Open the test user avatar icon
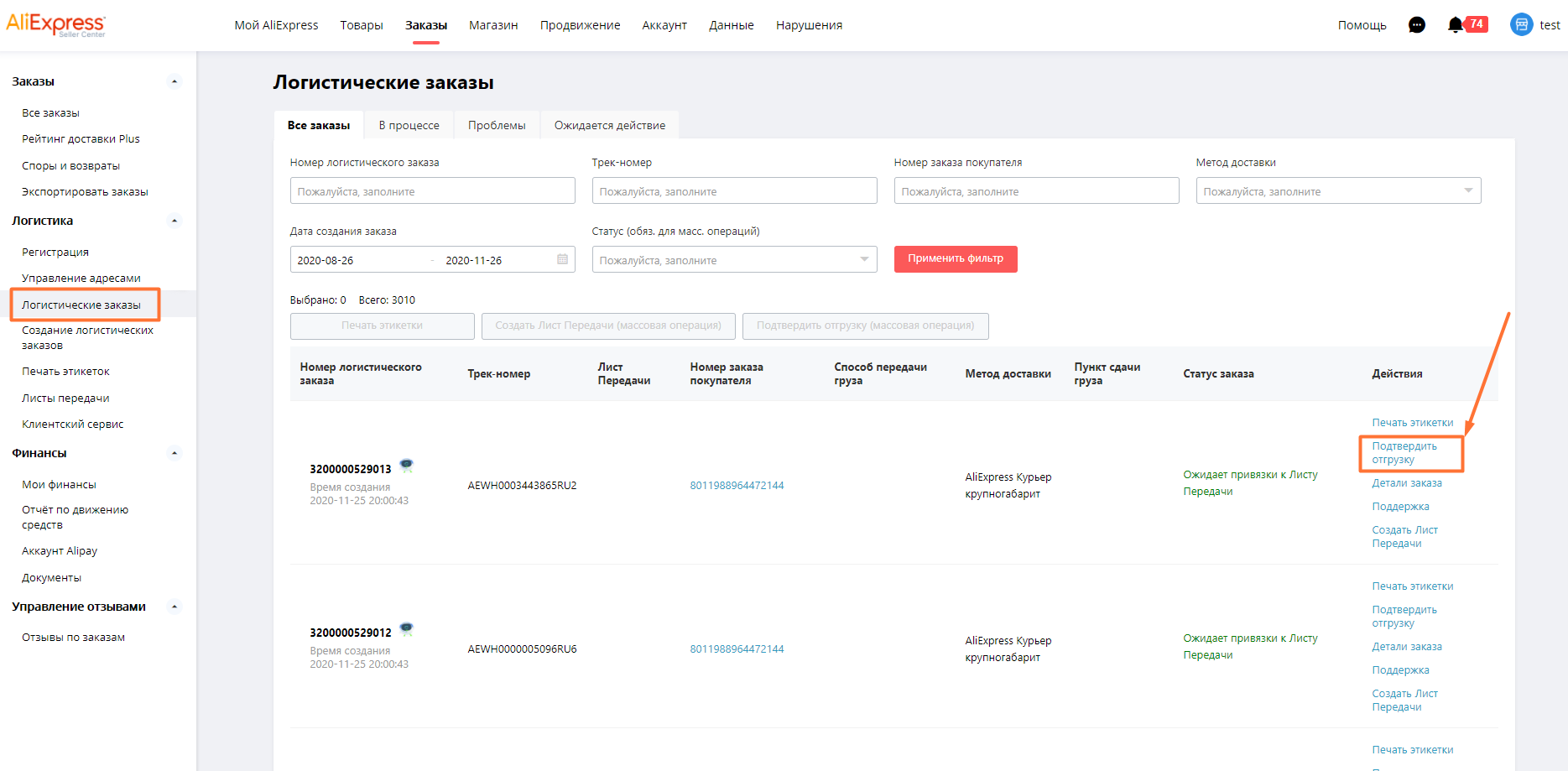The width and height of the screenshot is (1568, 771). click(x=1522, y=25)
